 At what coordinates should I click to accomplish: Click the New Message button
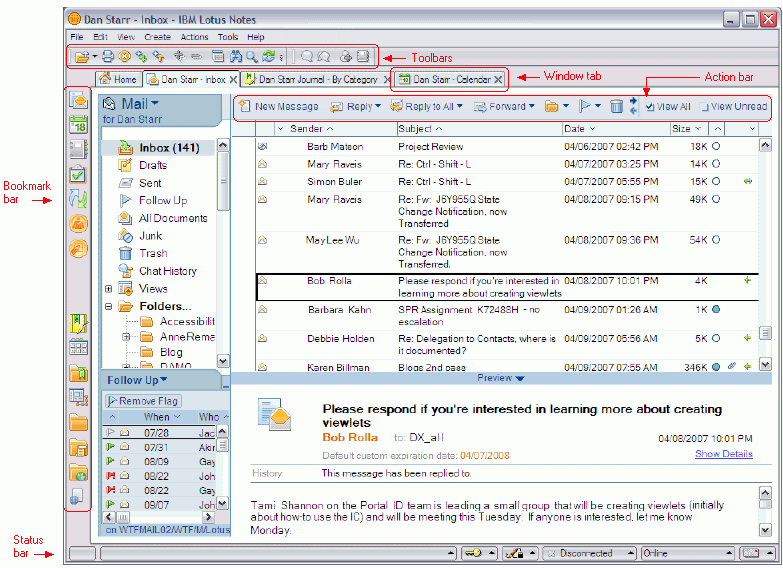coord(279,106)
